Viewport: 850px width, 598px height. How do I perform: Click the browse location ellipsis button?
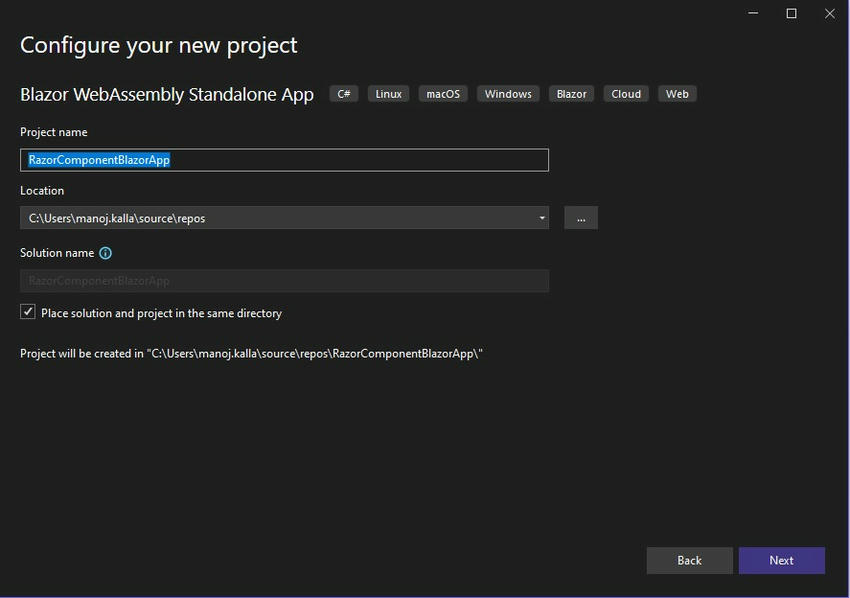pos(581,218)
